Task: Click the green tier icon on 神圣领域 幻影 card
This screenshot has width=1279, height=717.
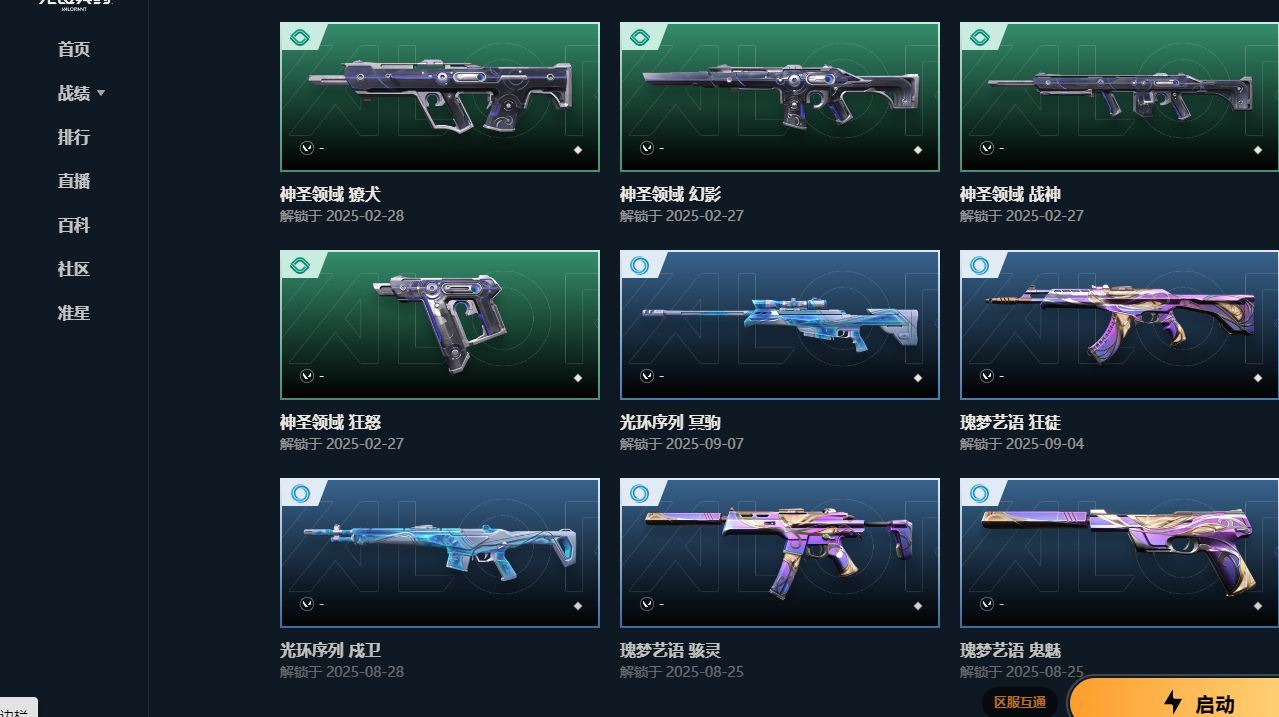Action: coord(640,38)
